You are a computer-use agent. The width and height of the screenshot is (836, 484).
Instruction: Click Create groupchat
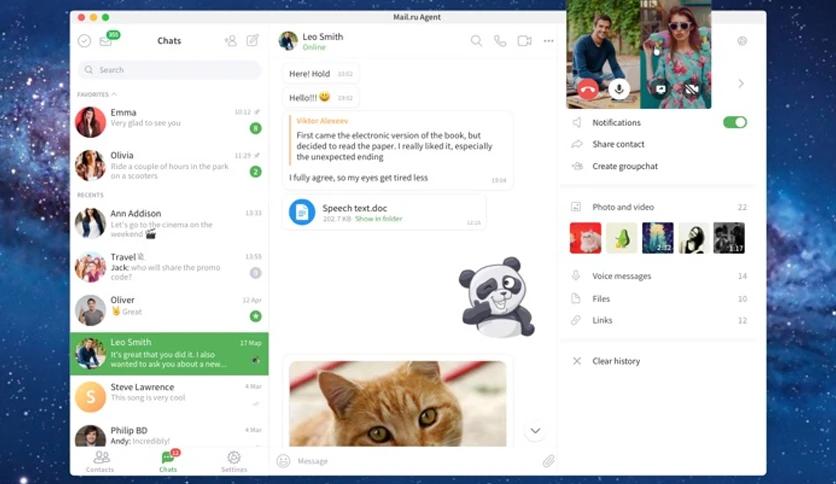tap(625, 166)
